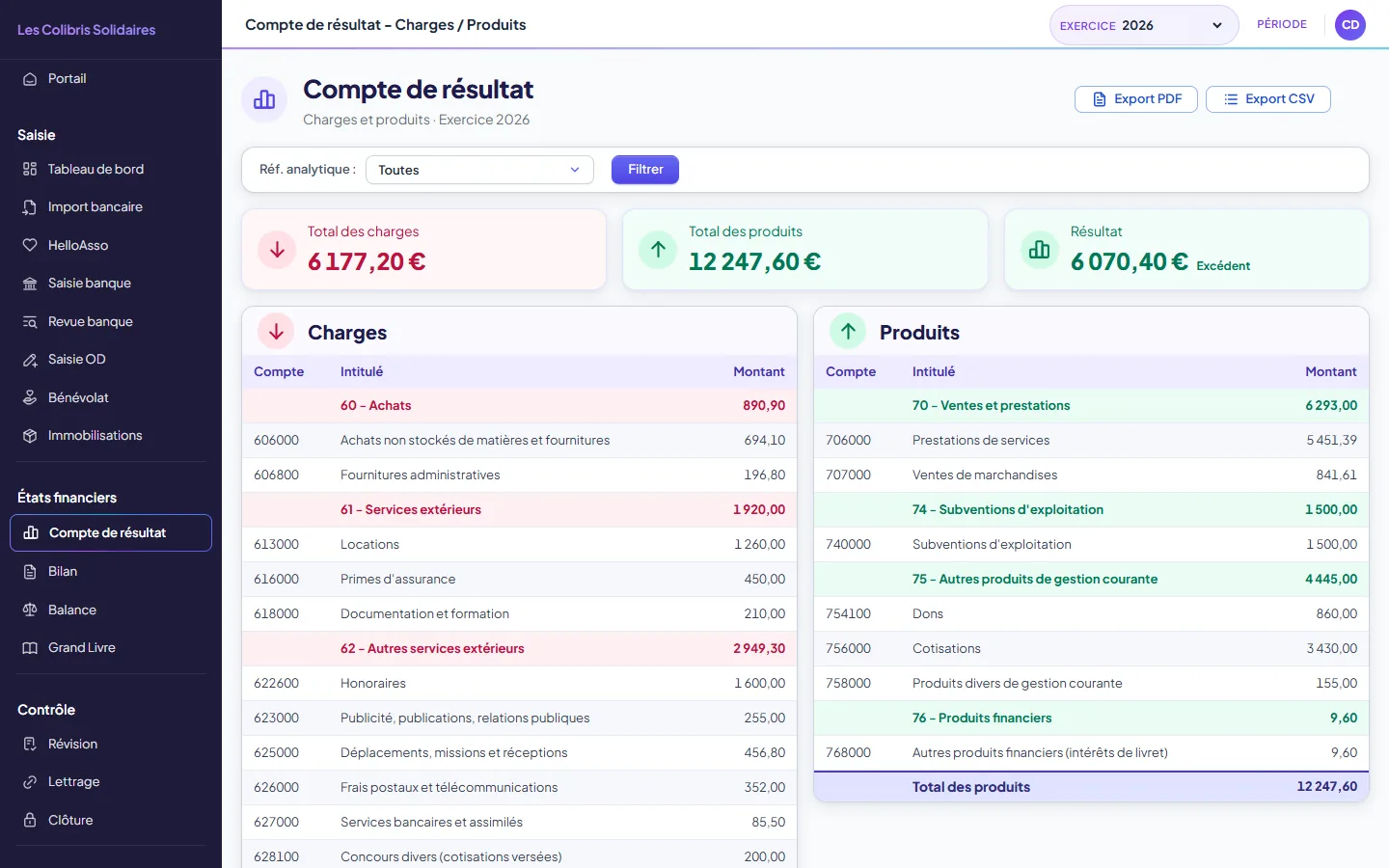Click the Révision checklist icon
The height and width of the screenshot is (868, 1389).
(30, 744)
